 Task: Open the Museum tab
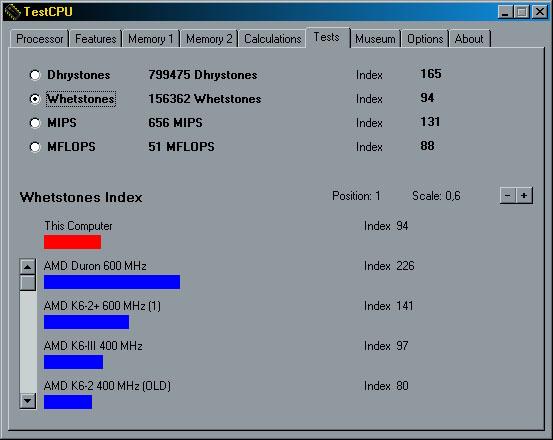point(375,39)
